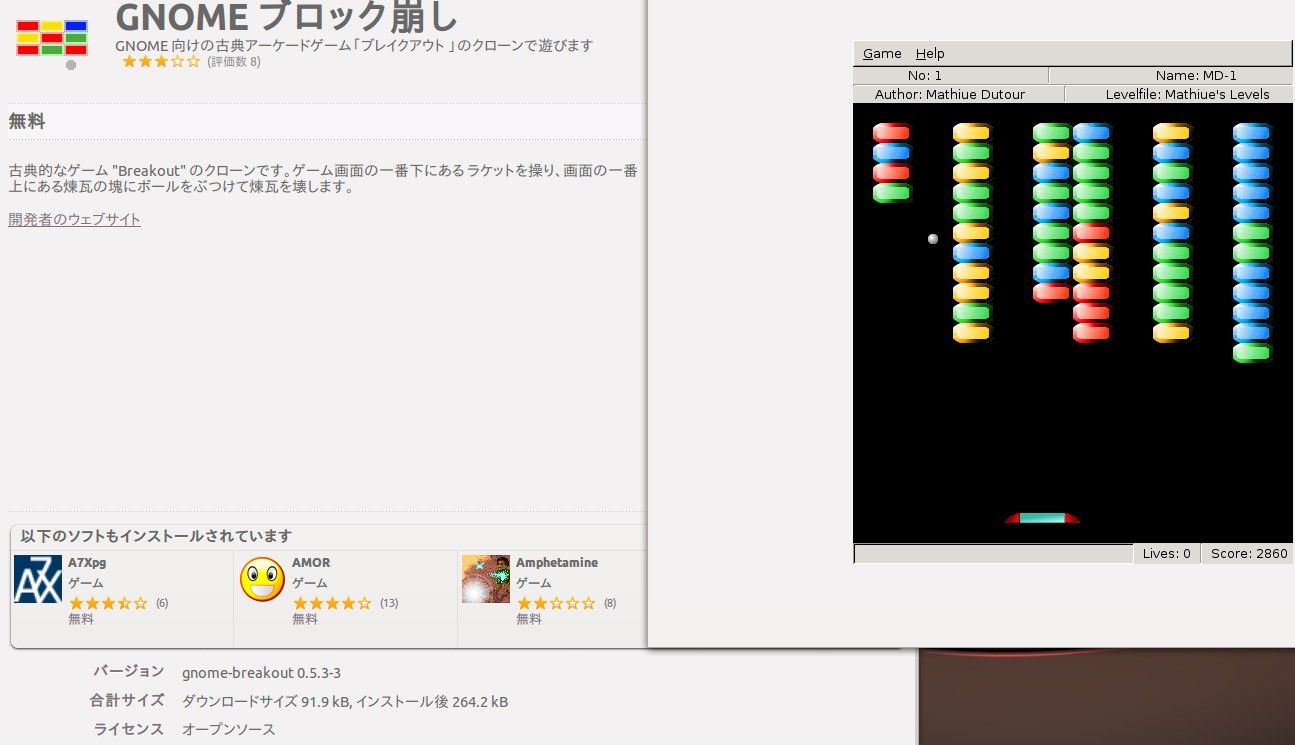Image resolution: width=1295 pixels, height=745 pixels.
Task: Click the Author: Mathiue Dutour label
Action: click(952, 95)
